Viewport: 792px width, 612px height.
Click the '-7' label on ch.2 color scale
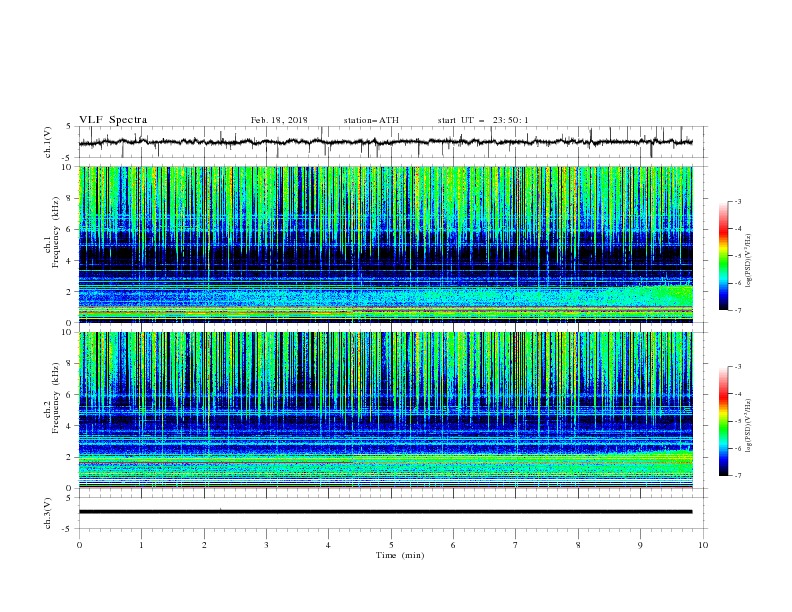[x=737, y=476]
